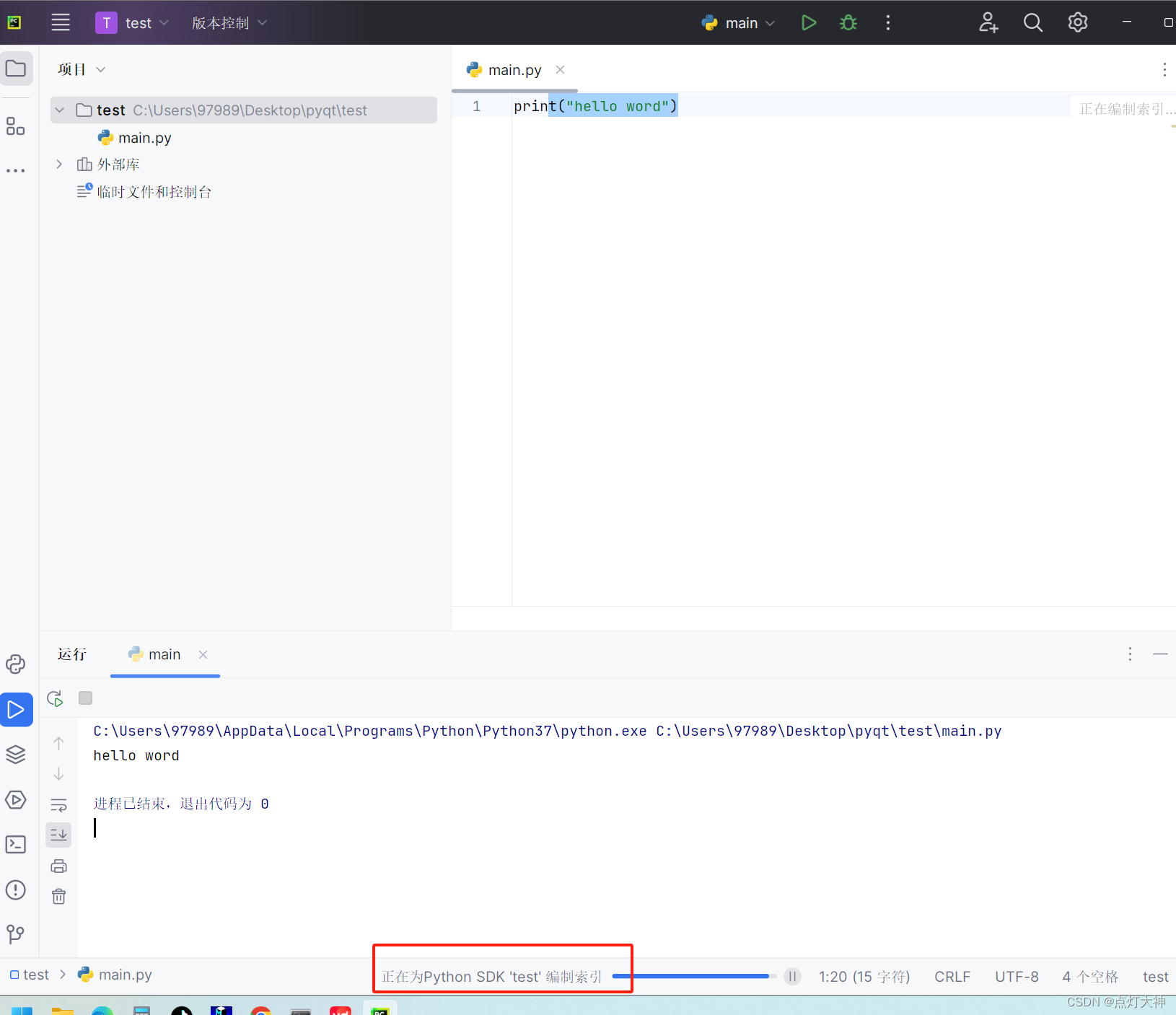Screen dimensions: 1176x1015
Task: Open the Structure tool window icon
Action: tap(16, 126)
